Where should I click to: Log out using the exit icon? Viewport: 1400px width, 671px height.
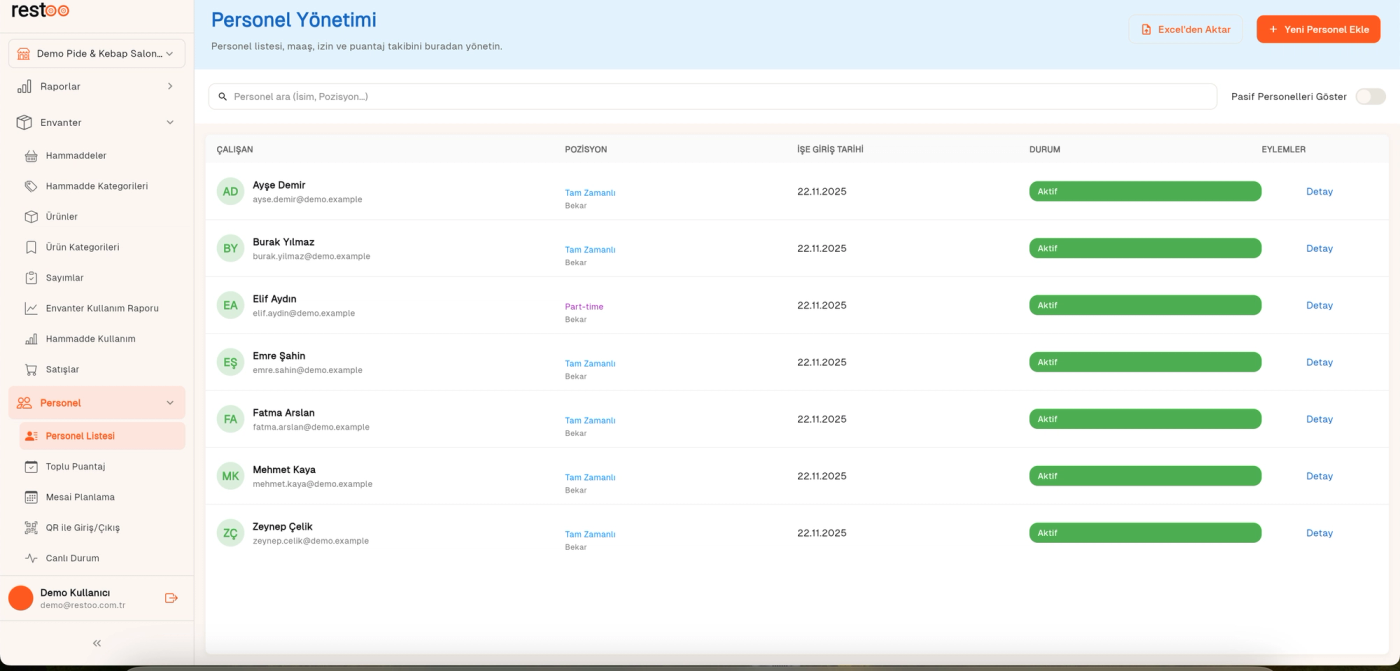[x=171, y=598]
